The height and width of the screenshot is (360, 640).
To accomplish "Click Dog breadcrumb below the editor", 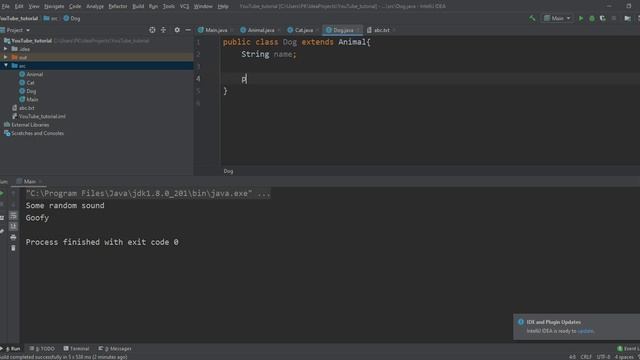I will pyautogui.click(x=228, y=171).
